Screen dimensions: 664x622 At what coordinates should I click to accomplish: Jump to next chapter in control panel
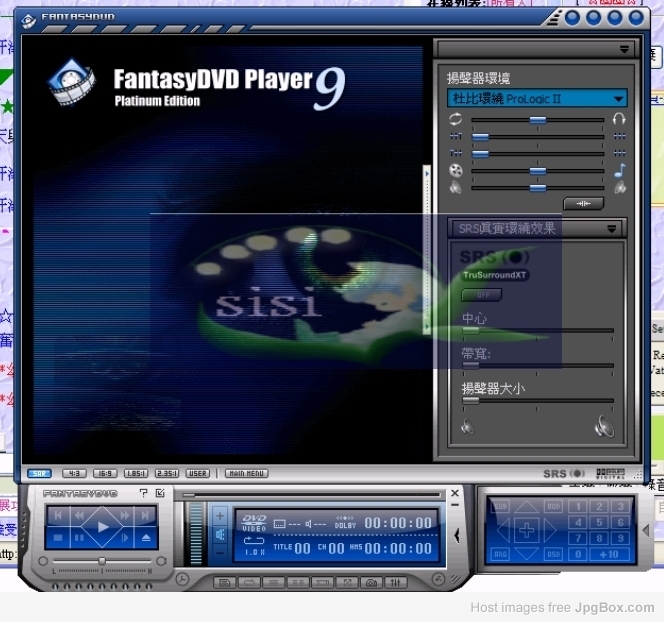click(145, 515)
